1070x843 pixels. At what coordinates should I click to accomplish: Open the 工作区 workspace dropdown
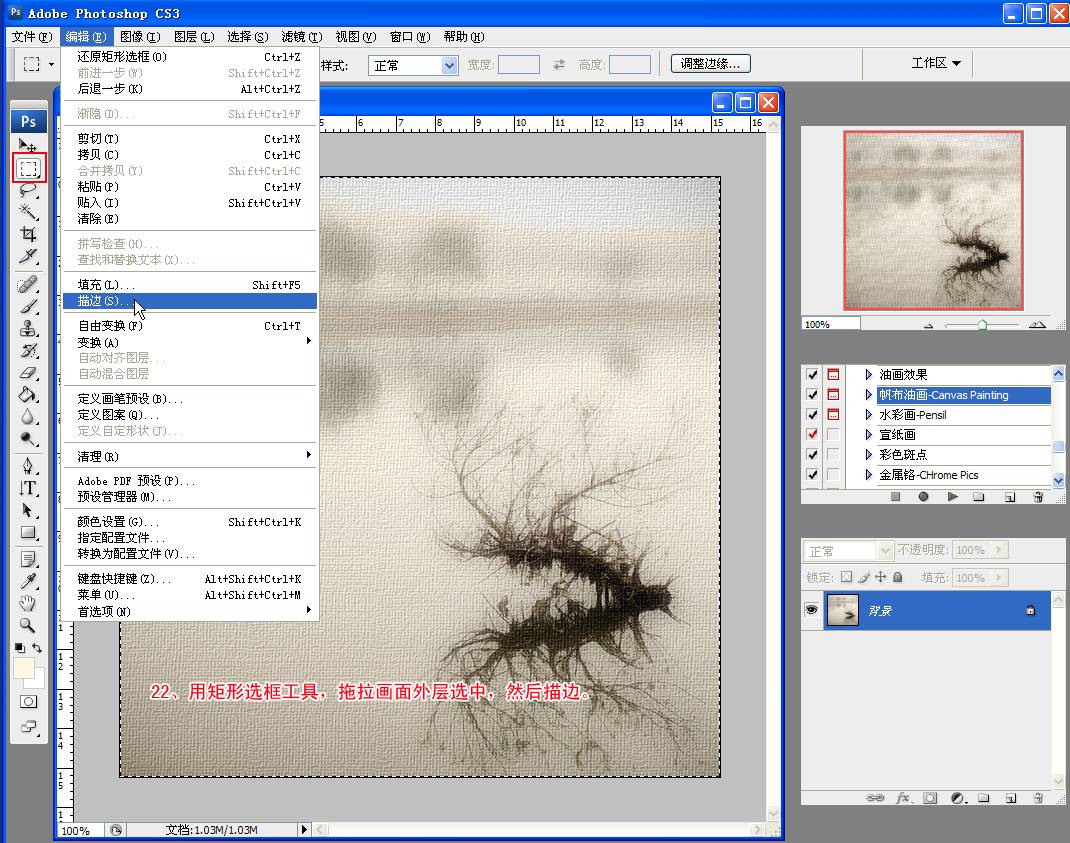[936, 63]
